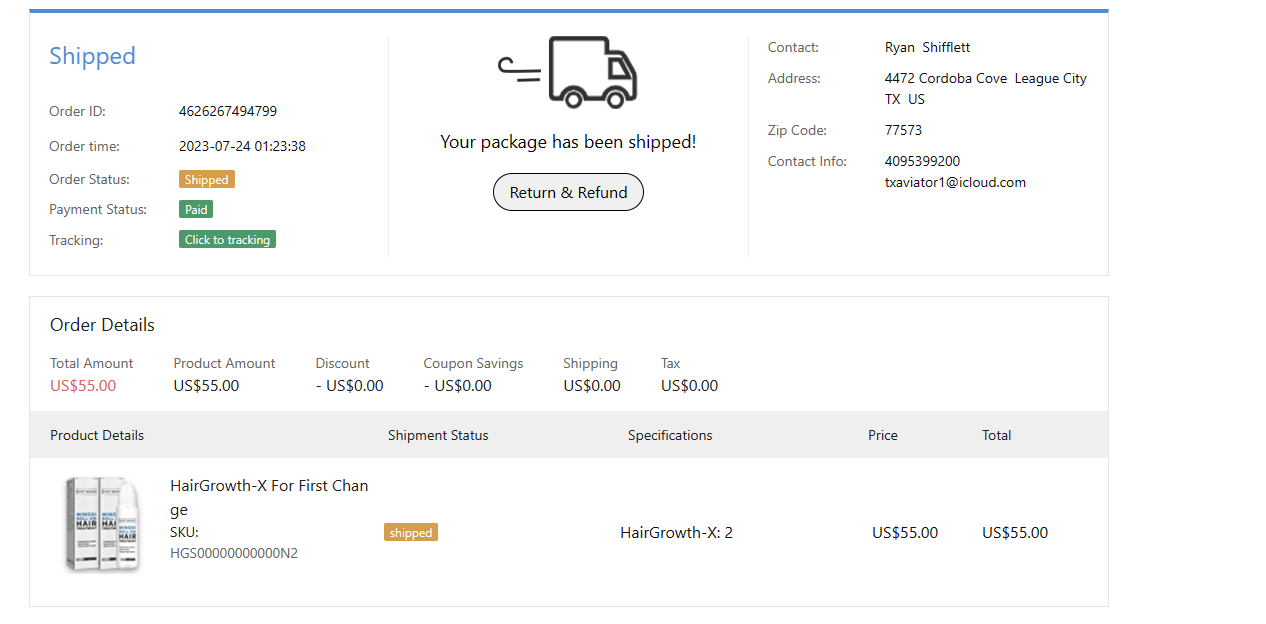Click the HairGrowth-X product thumbnail image
This screenshot has height=624, width=1266.
point(104,524)
